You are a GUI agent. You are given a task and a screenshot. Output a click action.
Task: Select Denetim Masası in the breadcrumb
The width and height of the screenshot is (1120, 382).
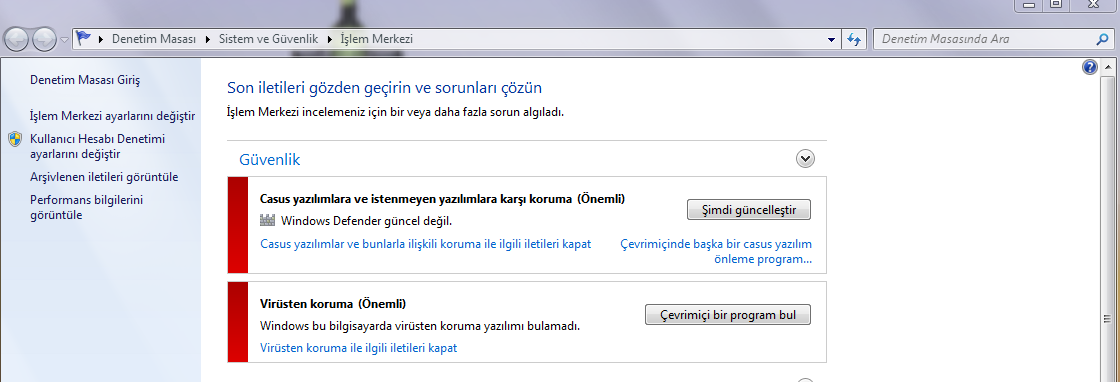tap(154, 39)
